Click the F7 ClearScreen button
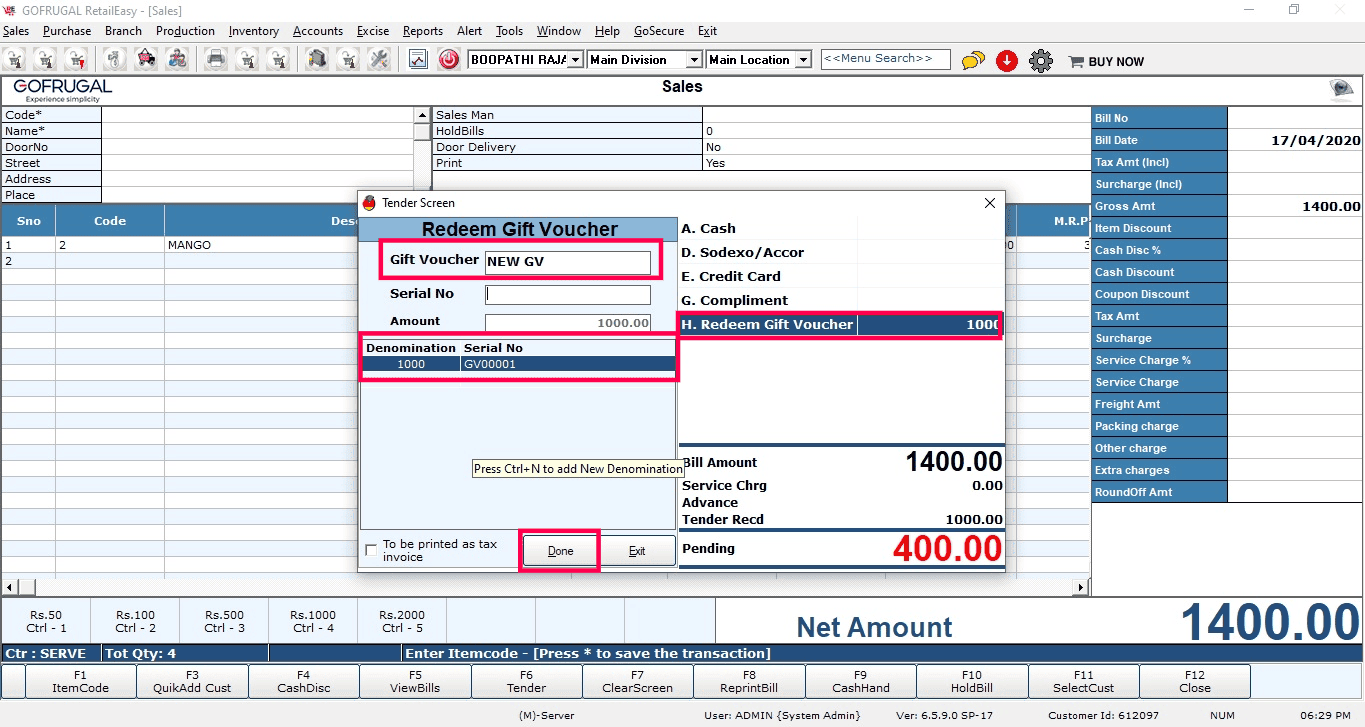 pyautogui.click(x=637, y=681)
